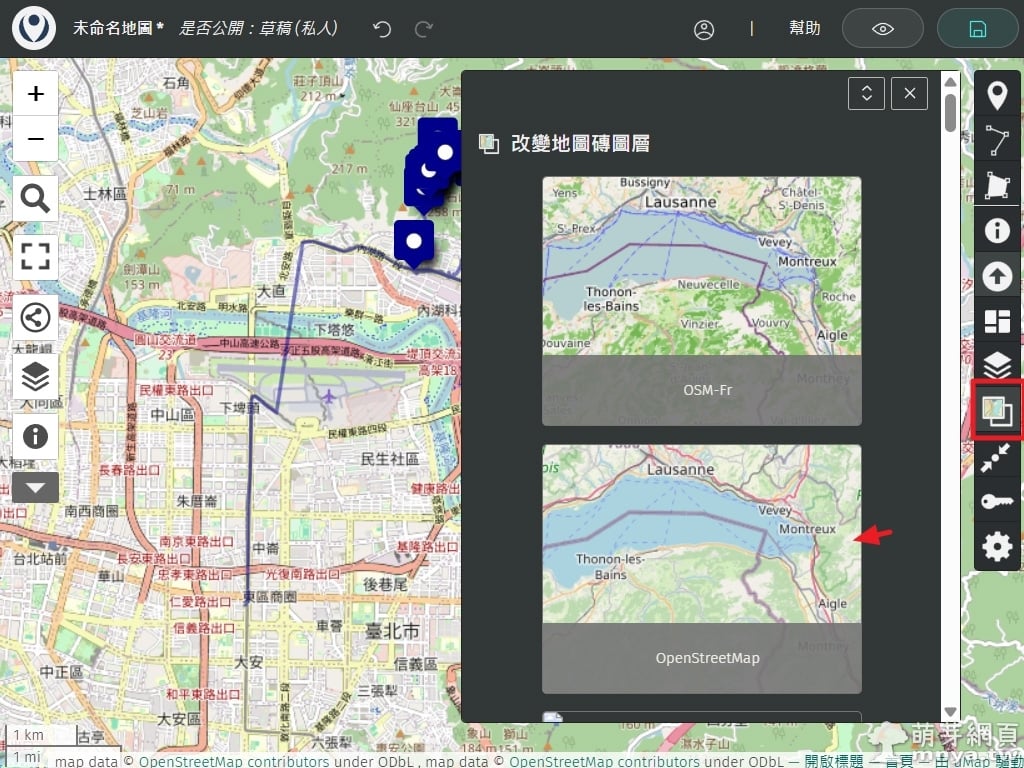Open the map settings gear icon
Viewport: 1024px width, 768px height.
(997, 546)
